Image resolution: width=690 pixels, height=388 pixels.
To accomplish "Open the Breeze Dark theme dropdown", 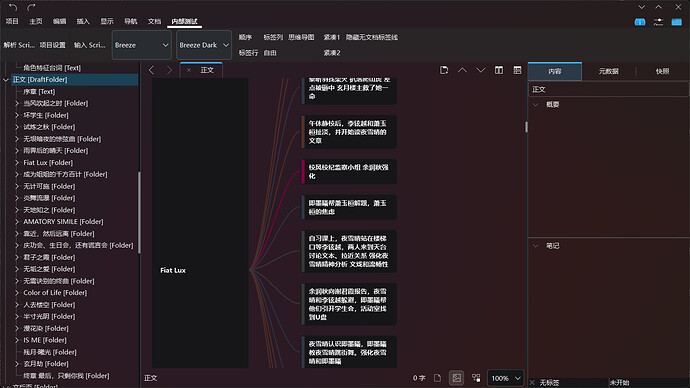I will pos(204,45).
